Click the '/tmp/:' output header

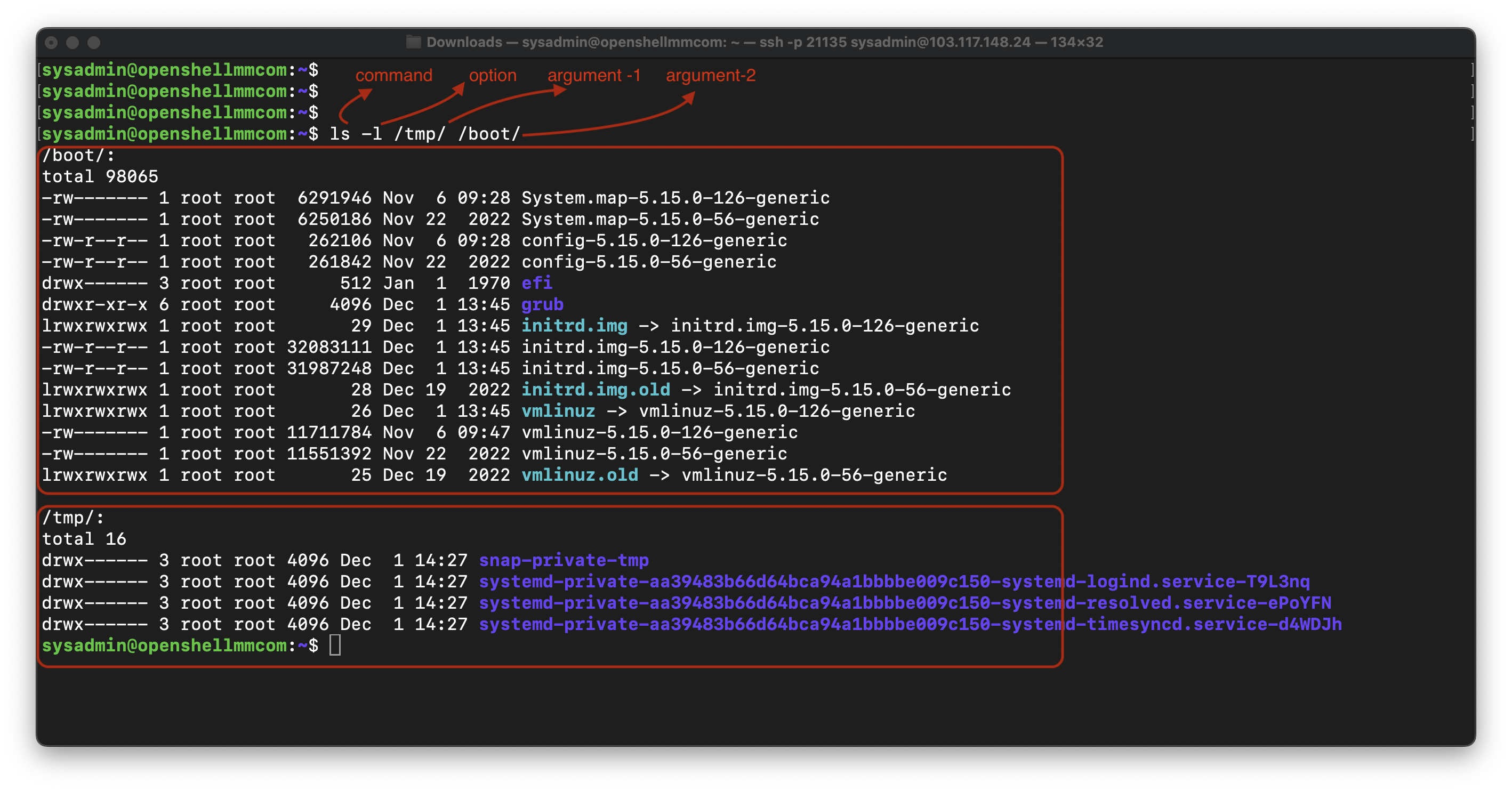pyautogui.click(x=73, y=518)
